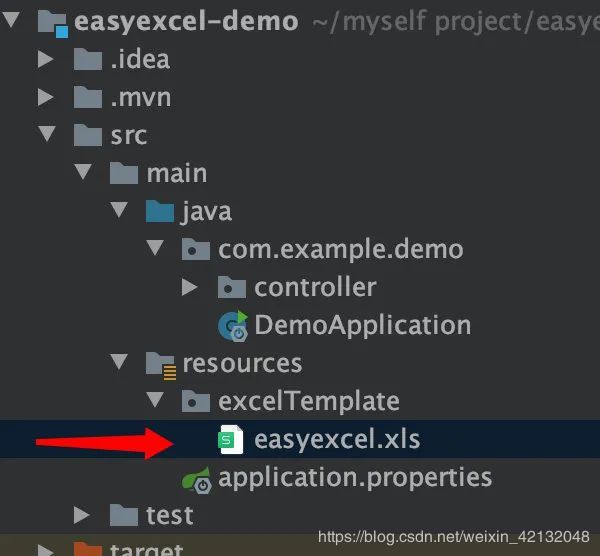Expand the controller package arrow
The height and width of the screenshot is (556, 600).
[190, 287]
